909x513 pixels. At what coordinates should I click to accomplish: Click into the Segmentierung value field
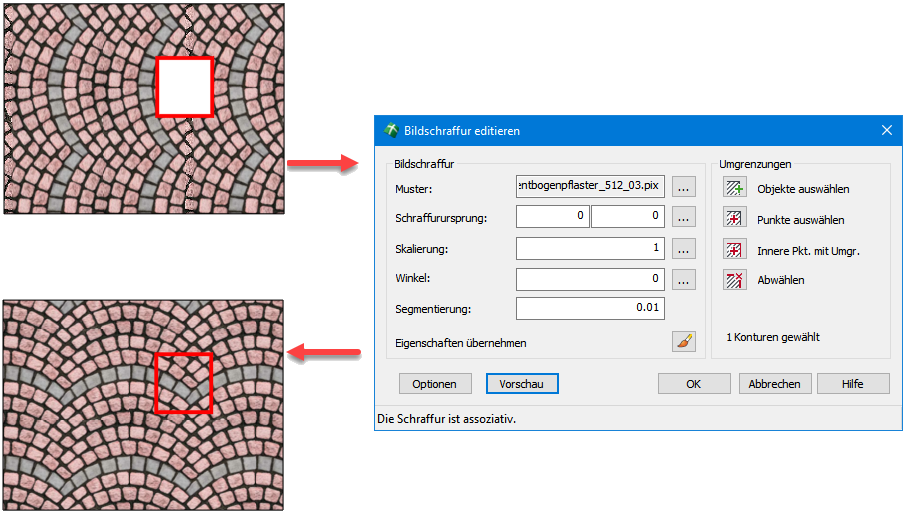590,308
